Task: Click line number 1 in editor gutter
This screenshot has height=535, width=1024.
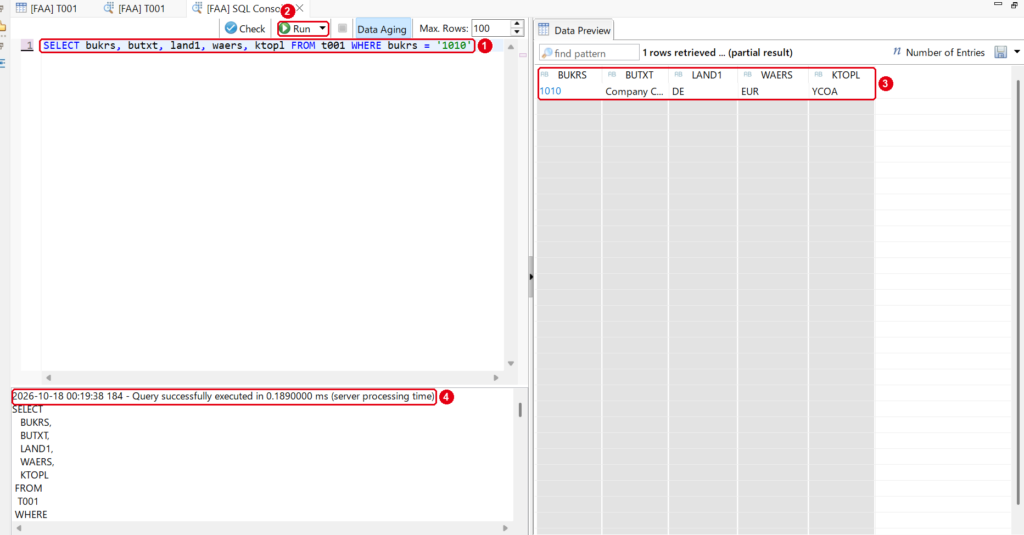Action: 28,46
